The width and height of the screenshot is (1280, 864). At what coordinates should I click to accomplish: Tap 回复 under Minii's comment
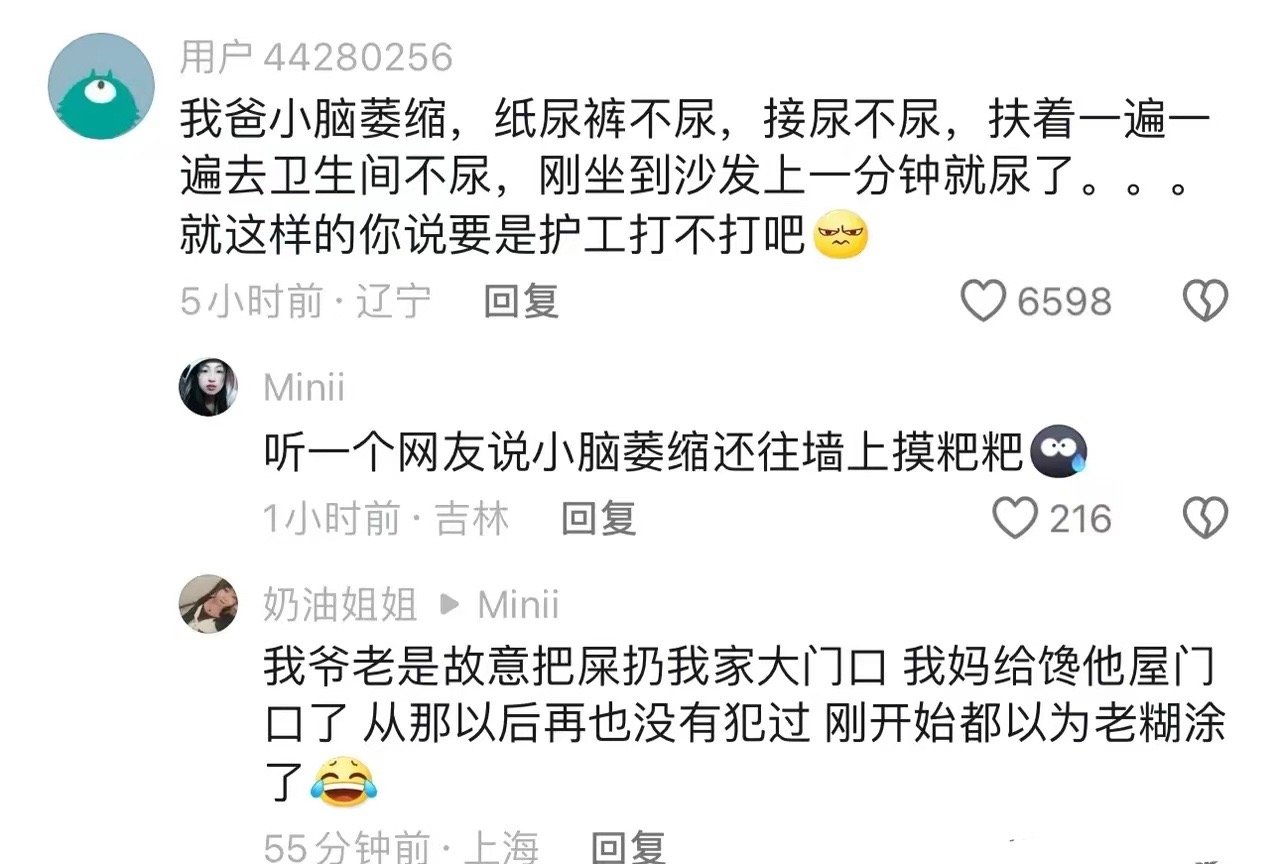598,518
